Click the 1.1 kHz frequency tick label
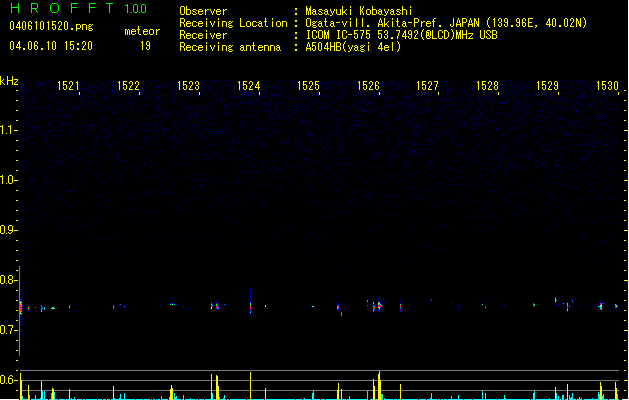Viewport: 629px width, 400px height. [x=7, y=130]
